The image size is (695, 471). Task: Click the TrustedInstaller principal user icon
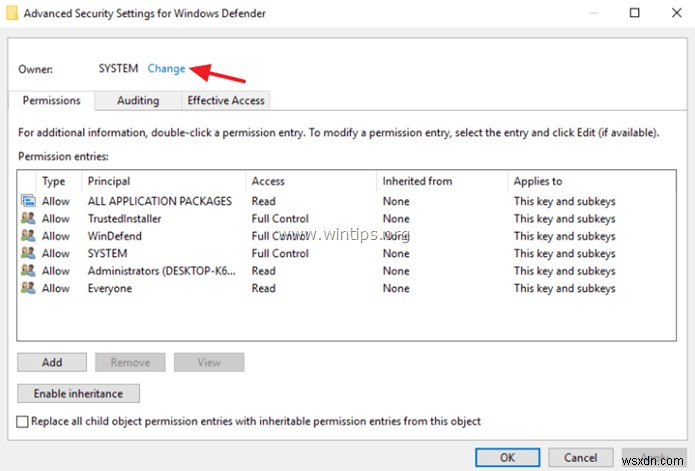tap(26, 219)
